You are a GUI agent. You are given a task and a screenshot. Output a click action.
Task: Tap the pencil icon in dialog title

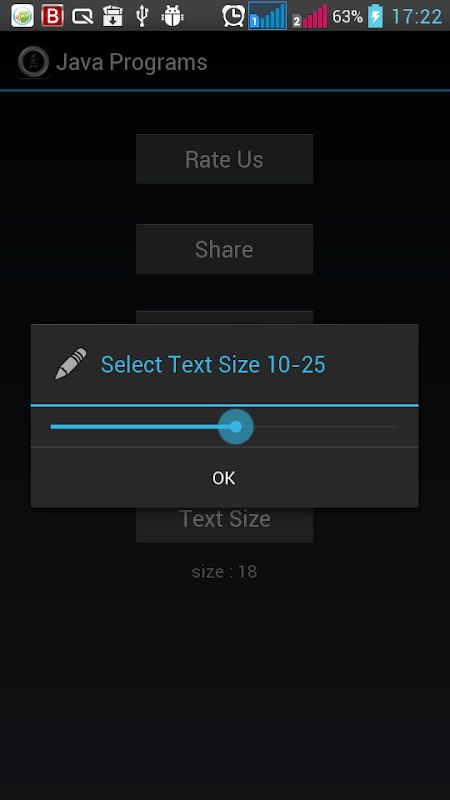tap(70, 364)
